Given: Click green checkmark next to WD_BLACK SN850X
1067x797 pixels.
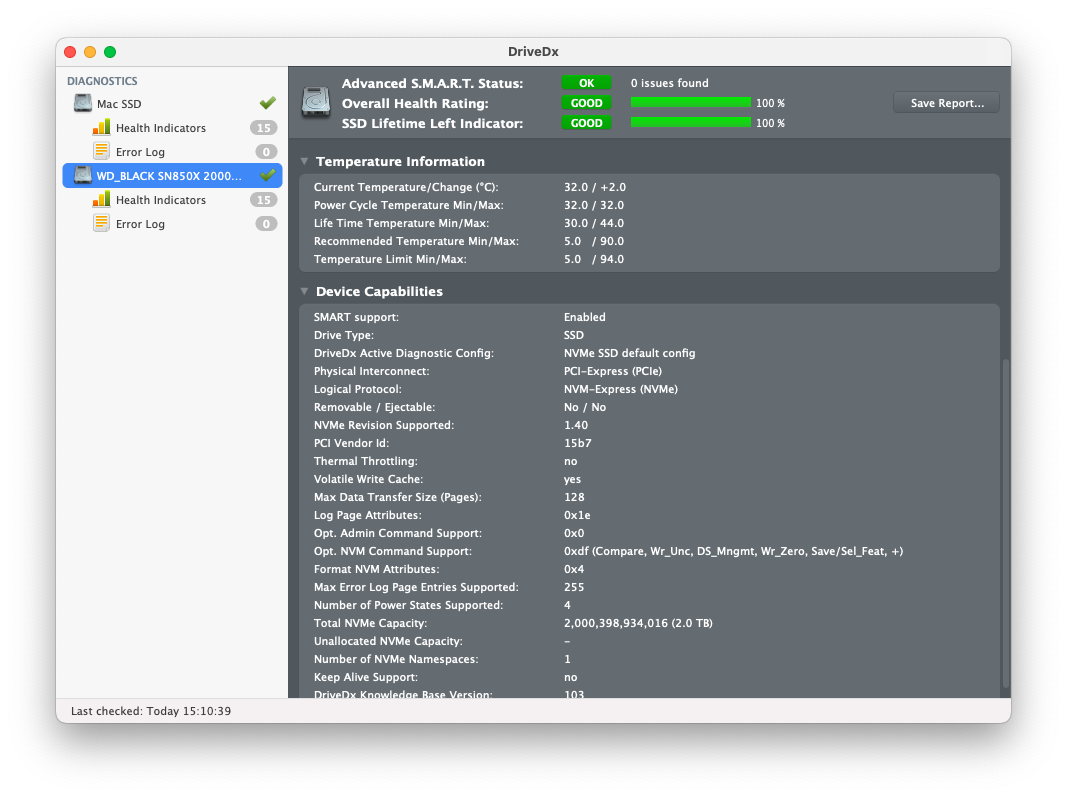Looking at the screenshot, I should click(267, 175).
